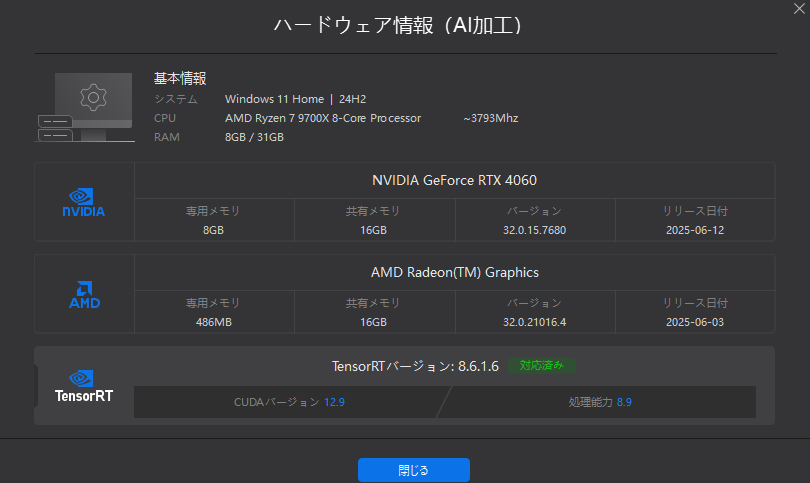Click the CPU label in basic info
810x483 pixels.
pyautogui.click(x=165, y=118)
